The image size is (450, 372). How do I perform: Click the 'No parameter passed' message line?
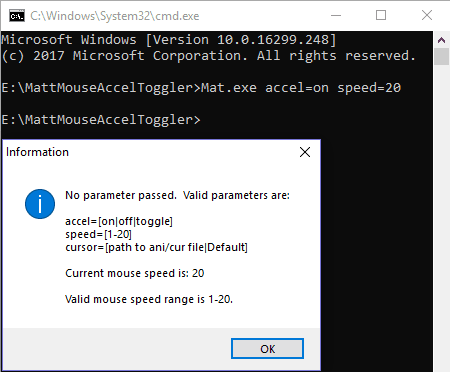[x=177, y=195]
